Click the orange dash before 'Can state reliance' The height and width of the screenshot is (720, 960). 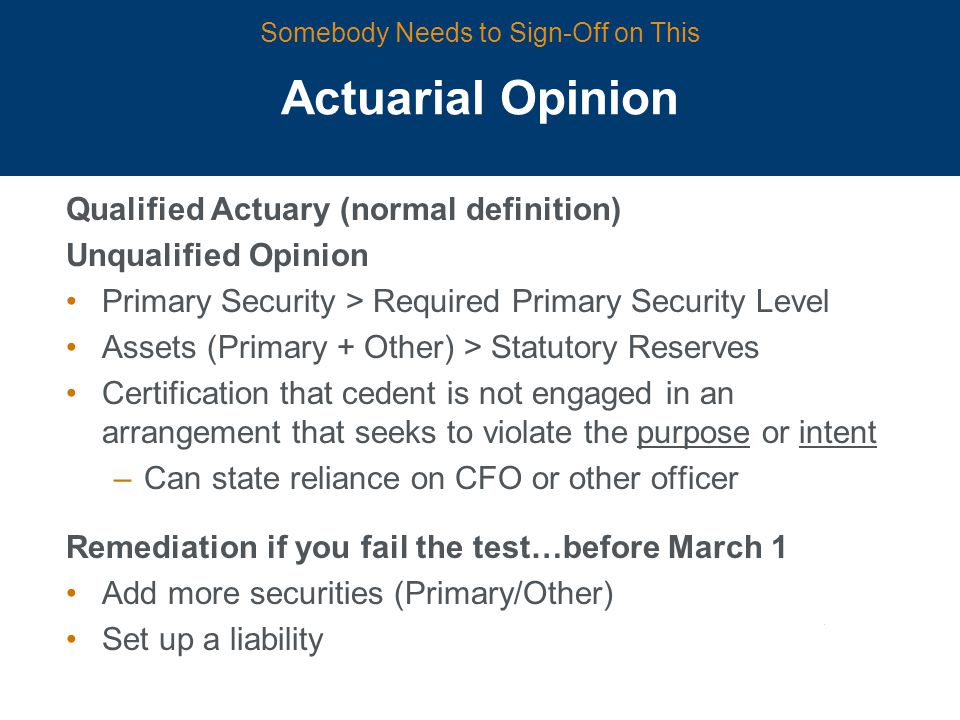[122, 480]
